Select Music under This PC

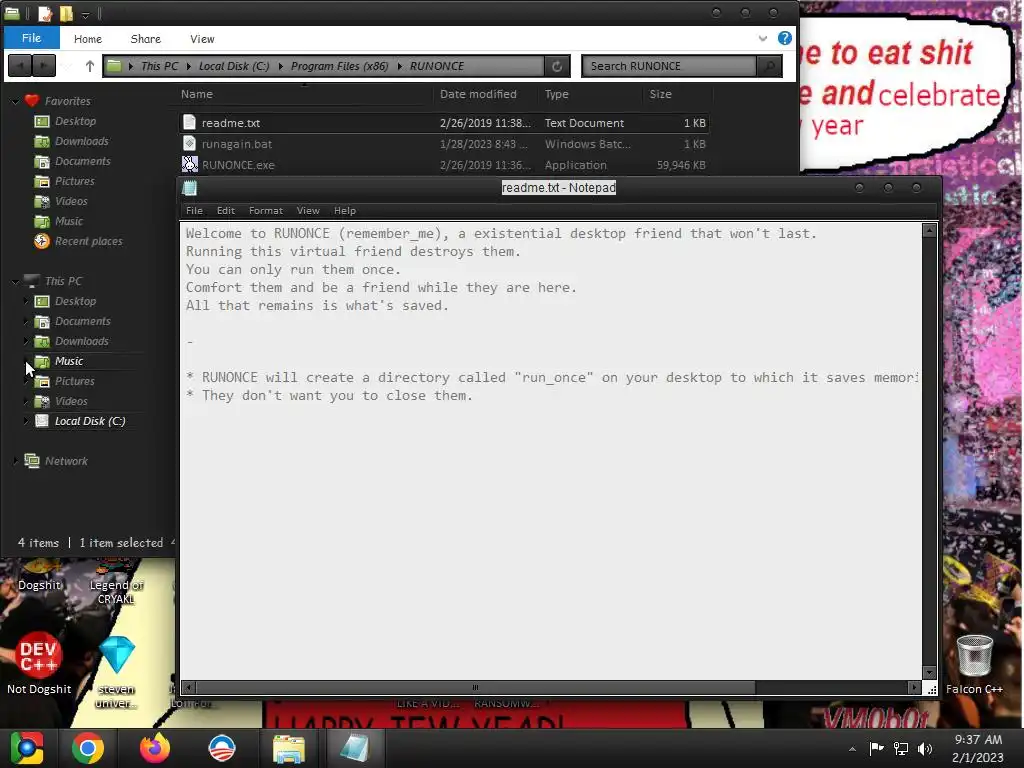tap(69, 361)
